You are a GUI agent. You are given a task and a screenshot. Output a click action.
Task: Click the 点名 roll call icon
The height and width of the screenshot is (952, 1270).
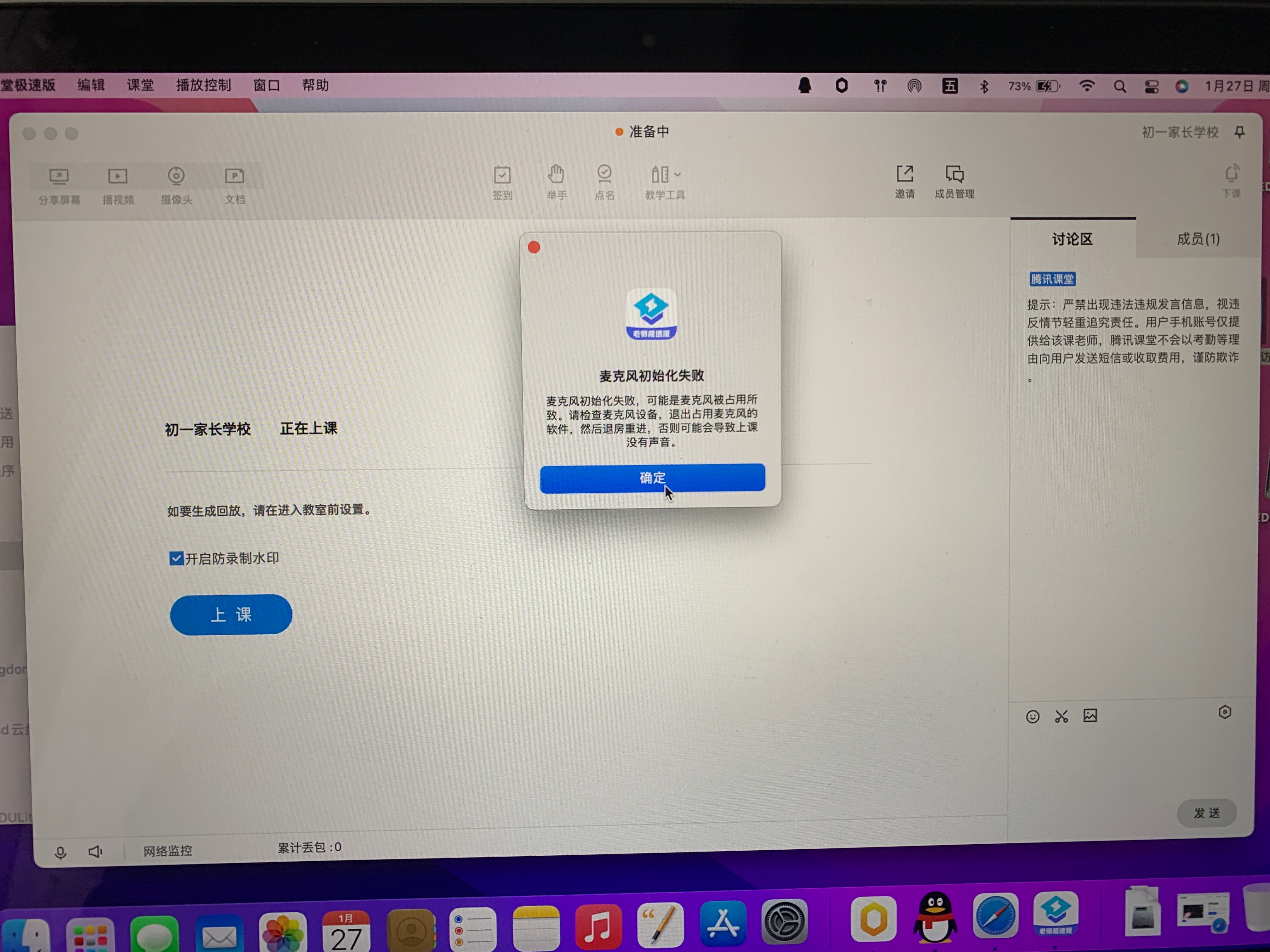pyautogui.click(x=604, y=174)
